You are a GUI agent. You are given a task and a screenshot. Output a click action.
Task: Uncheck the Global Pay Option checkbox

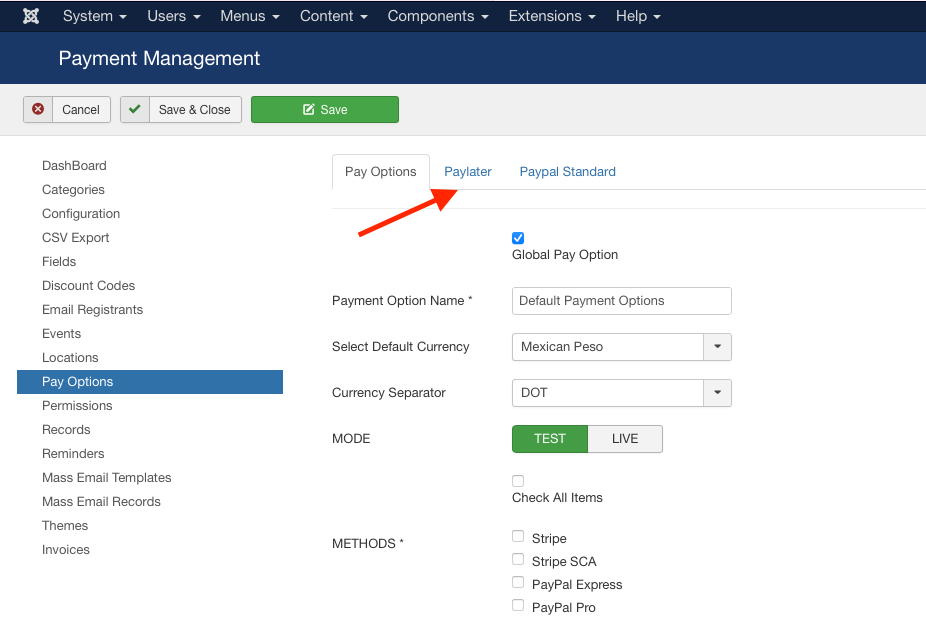pyautogui.click(x=518, y=238)
